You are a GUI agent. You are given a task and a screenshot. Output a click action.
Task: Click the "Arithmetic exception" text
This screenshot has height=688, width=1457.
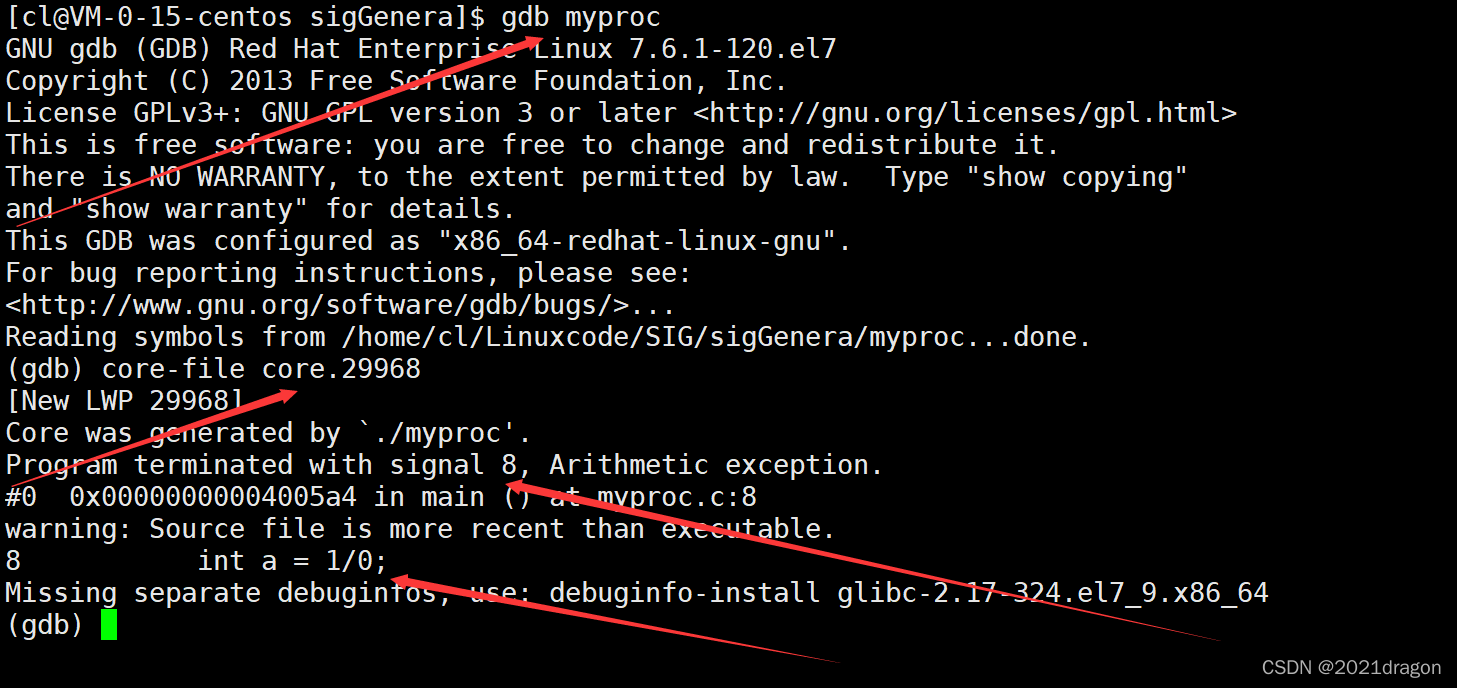point(715,465)
